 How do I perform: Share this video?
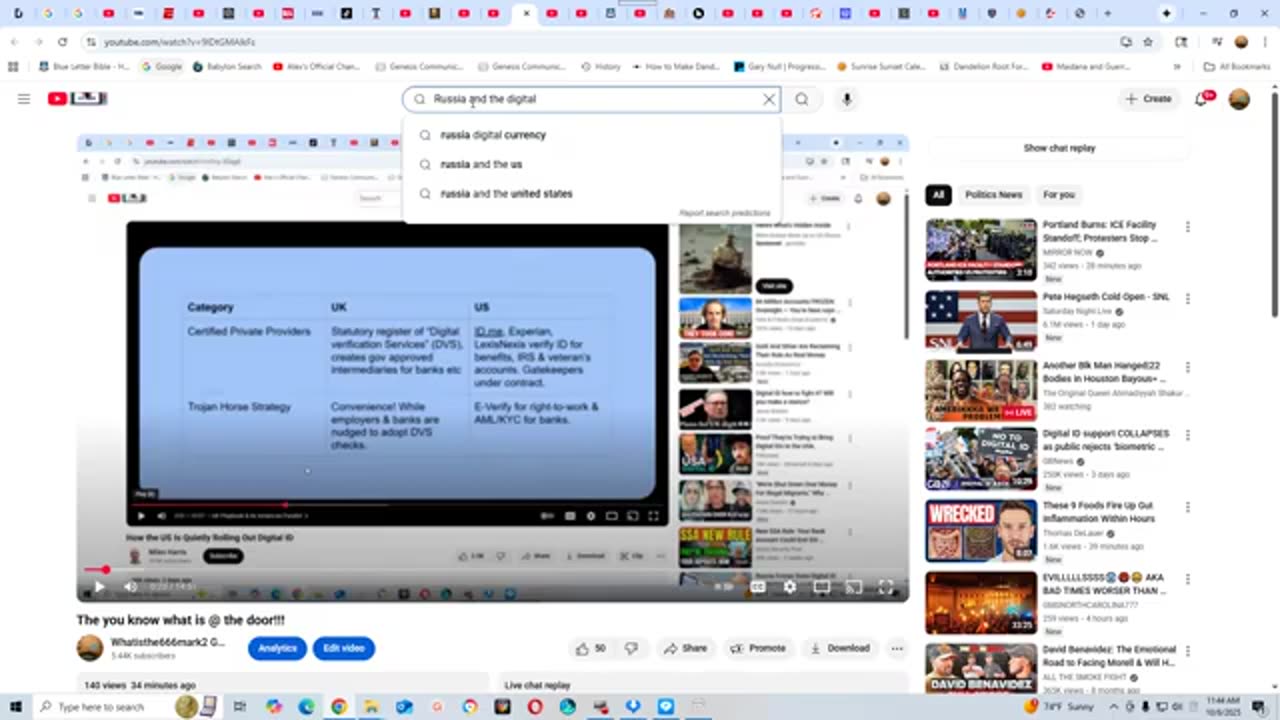pyautogui.click(x=685, y=648)
